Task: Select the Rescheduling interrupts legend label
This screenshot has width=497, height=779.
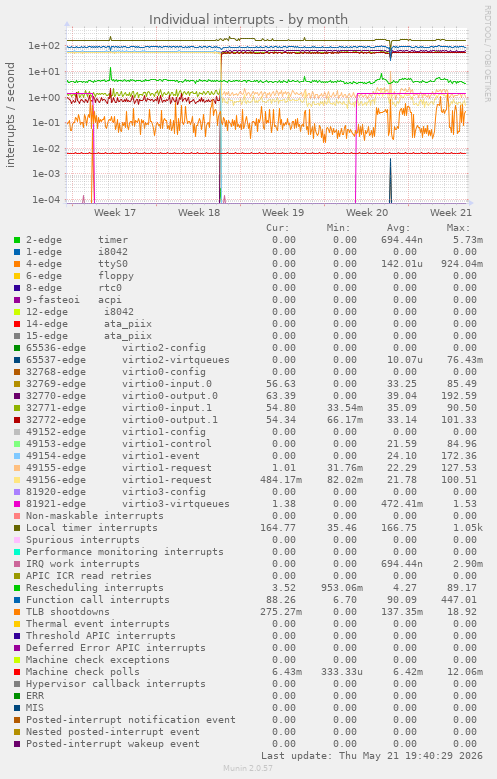Action: click(x=94, y=588)
